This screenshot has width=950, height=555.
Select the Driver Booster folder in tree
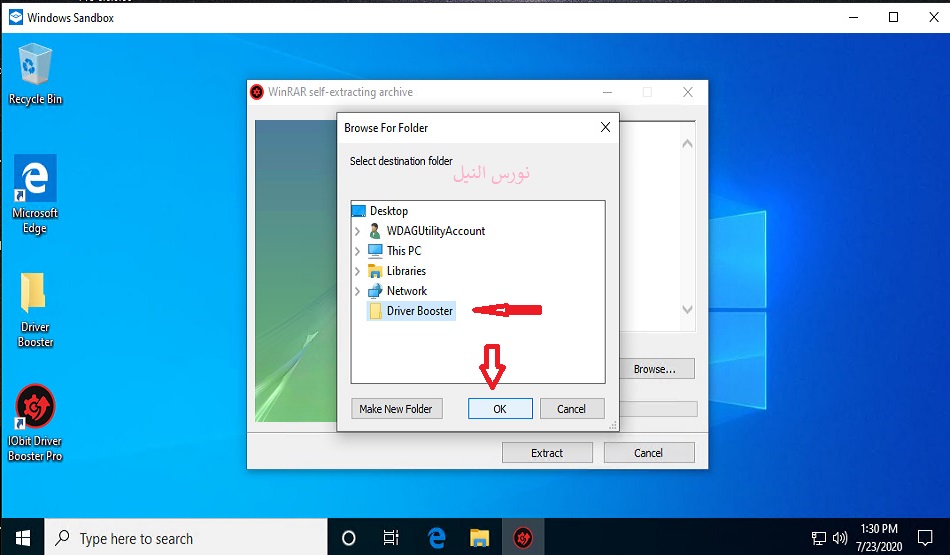[419, 311]
